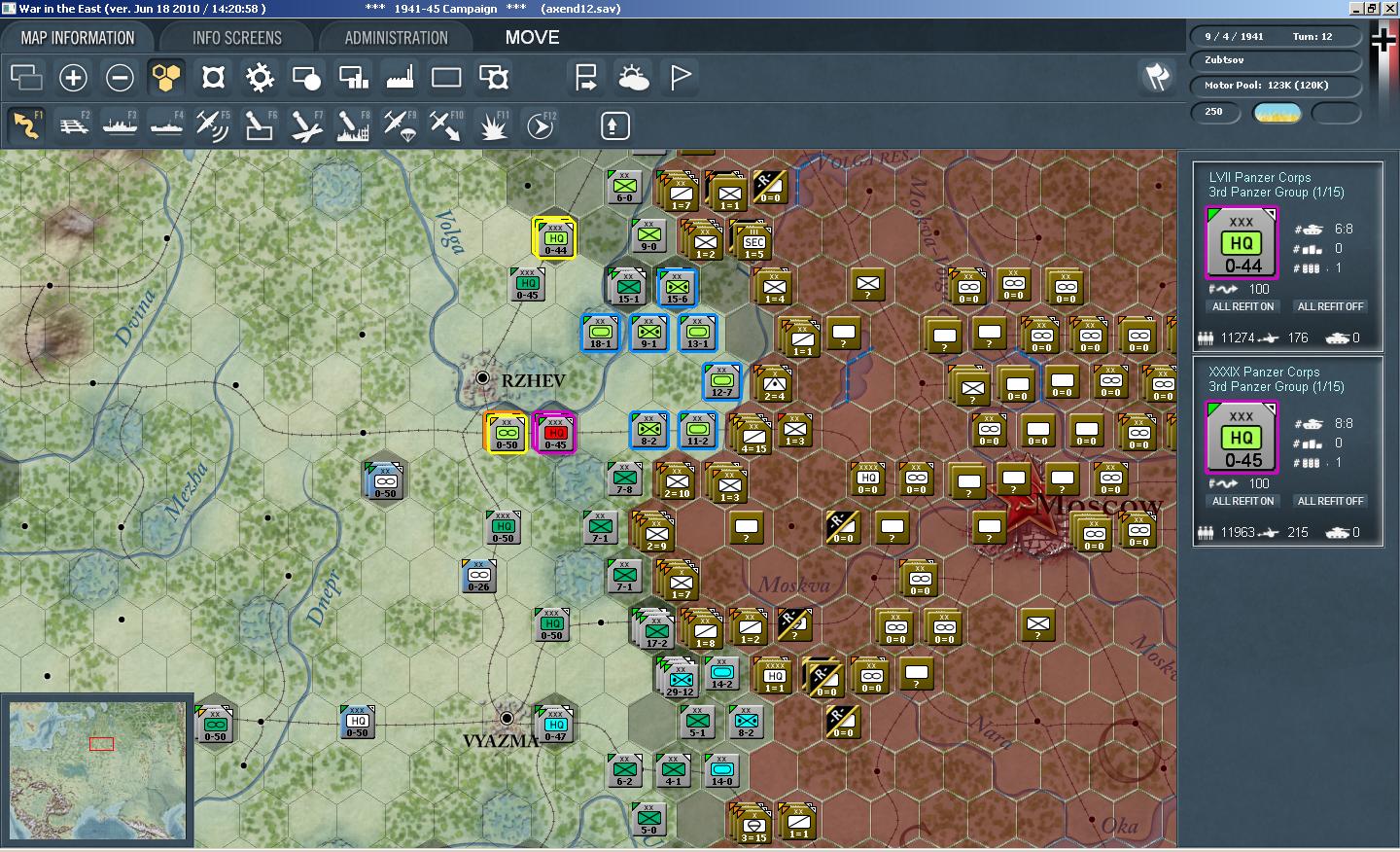Click the Motor Pool 123K readout

1275,85
